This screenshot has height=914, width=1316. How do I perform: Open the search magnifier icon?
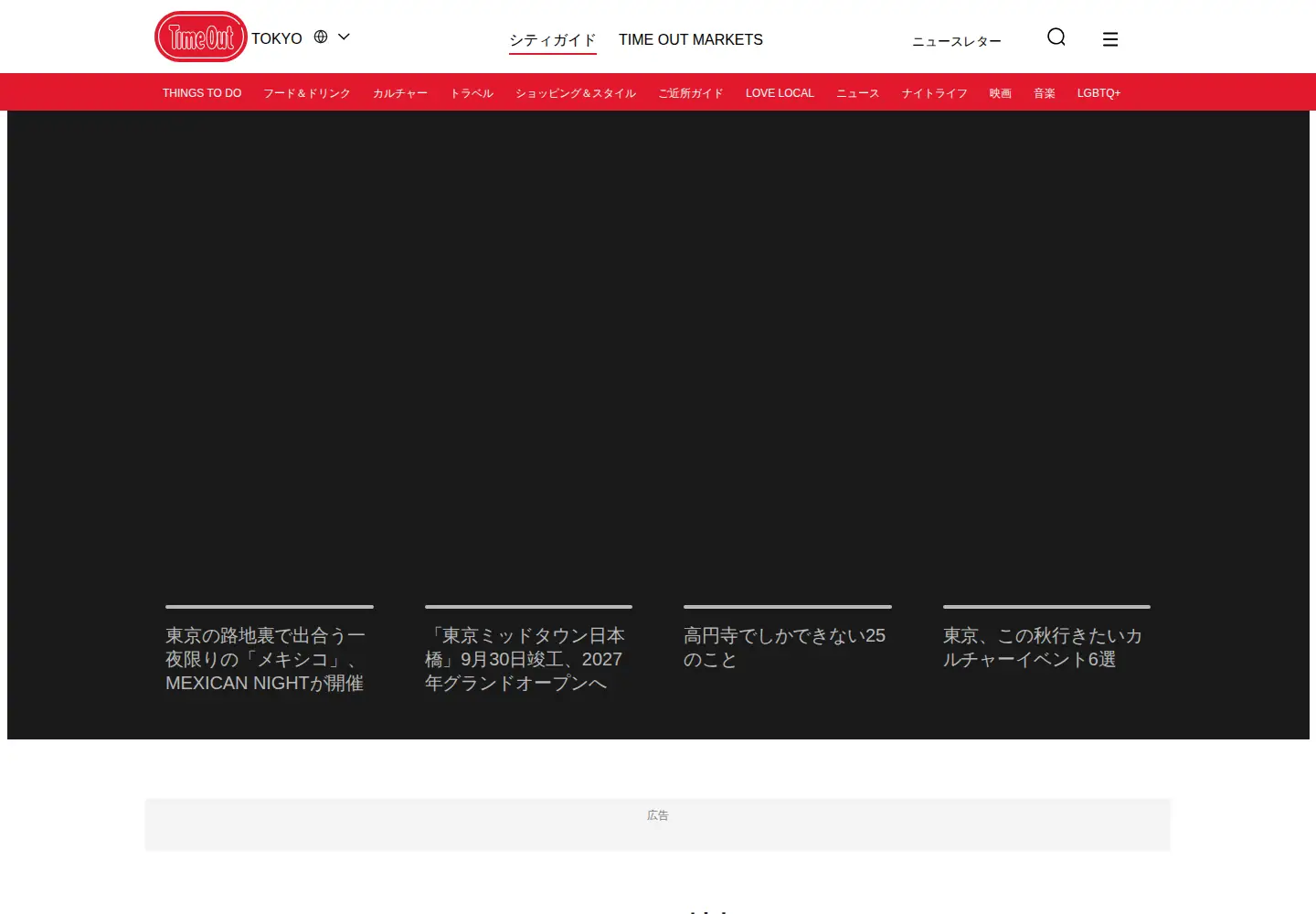1056,37
